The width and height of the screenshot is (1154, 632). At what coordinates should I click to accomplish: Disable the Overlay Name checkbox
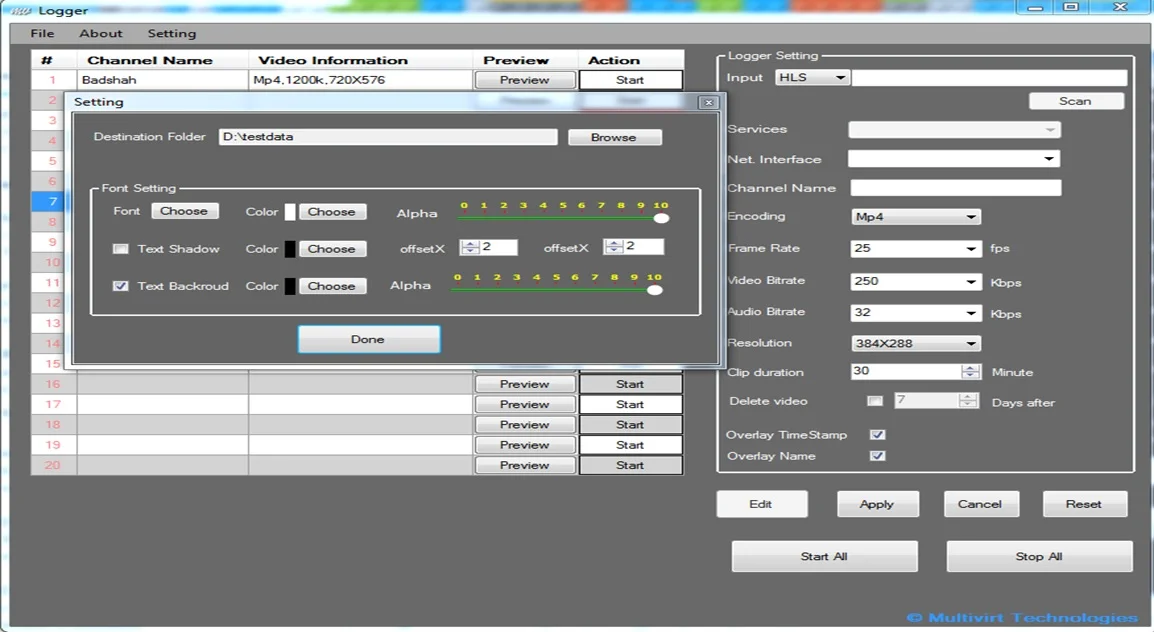tap(877, 455)
